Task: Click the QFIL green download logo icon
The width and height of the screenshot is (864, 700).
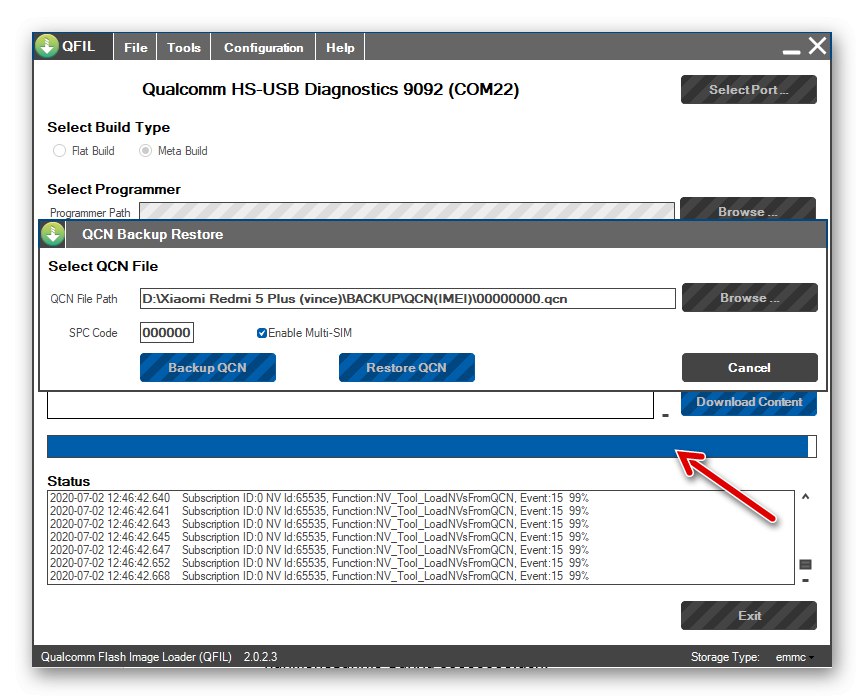Action: tap(47, 46)
